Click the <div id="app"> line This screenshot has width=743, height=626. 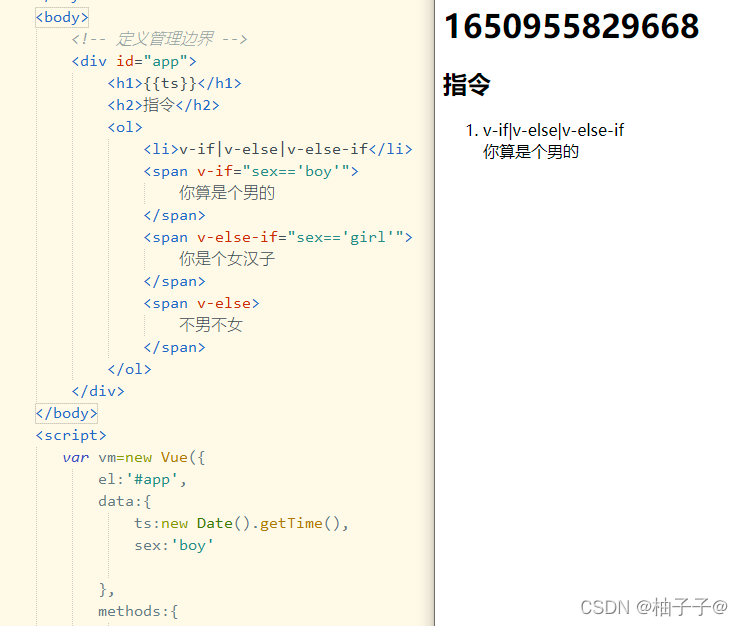point(134,61)
